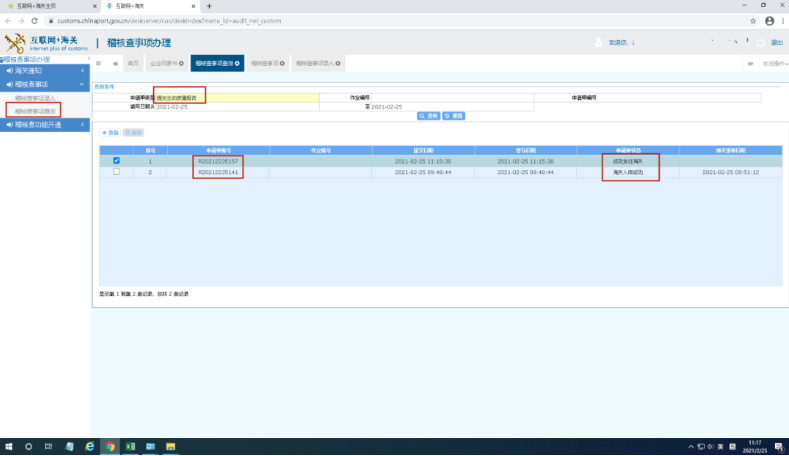Reload page with browser refresh icon
The width and height of the screenshot is (789, 456).
[34, 21]
